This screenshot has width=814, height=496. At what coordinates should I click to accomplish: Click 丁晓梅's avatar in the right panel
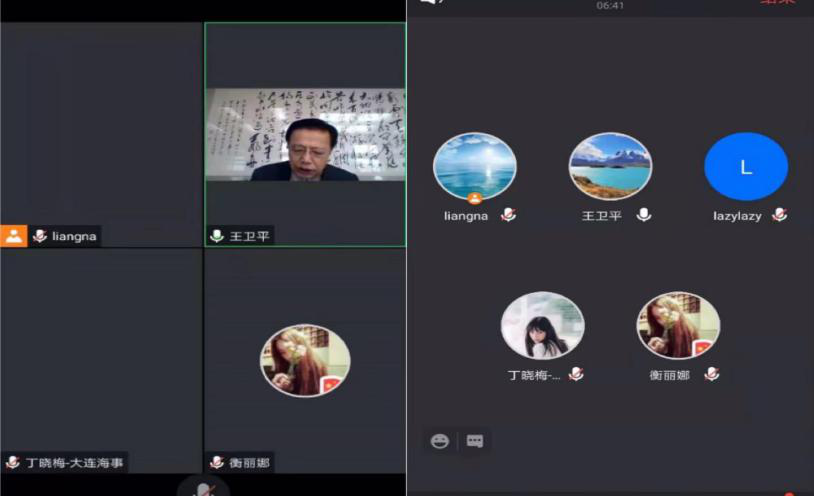coord(542,326)
